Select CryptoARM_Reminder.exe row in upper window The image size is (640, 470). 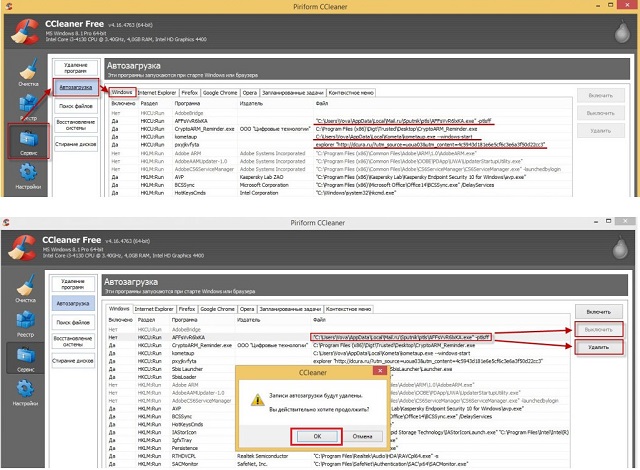click(x=341, y=129)
